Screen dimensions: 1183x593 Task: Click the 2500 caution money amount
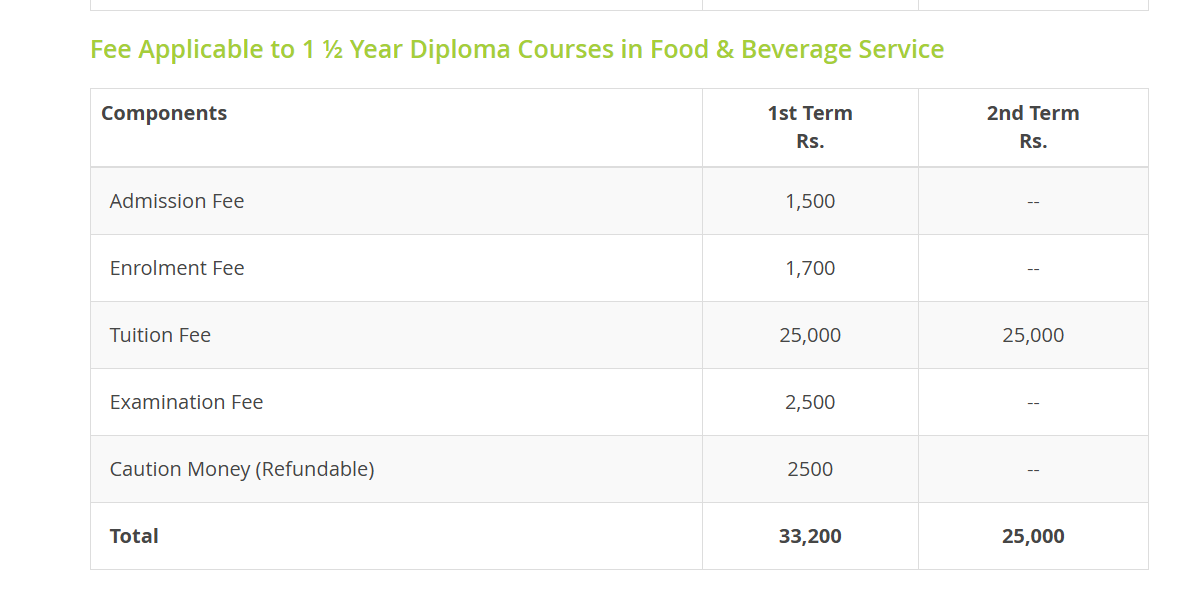click(810, 469)
